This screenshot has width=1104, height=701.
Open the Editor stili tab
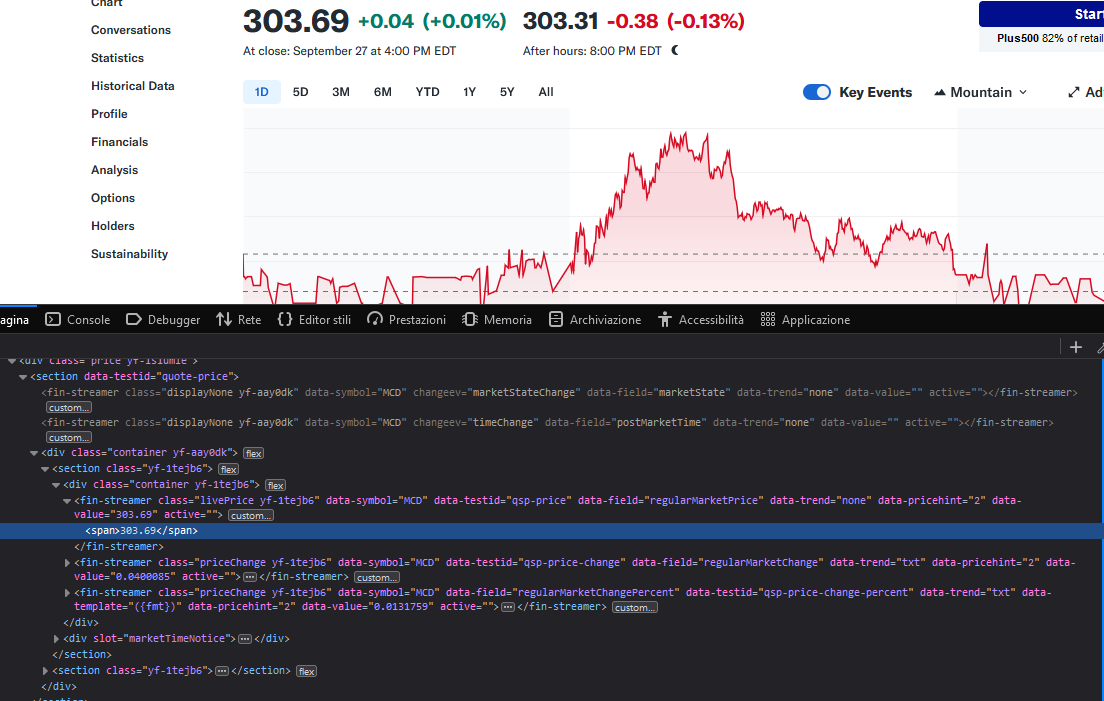[x=314, y=320]
